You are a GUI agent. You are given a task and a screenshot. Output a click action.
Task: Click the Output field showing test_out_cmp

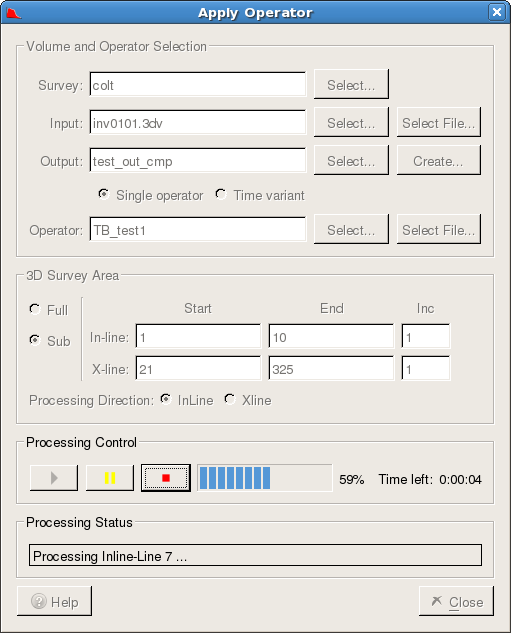click(198, 160)
